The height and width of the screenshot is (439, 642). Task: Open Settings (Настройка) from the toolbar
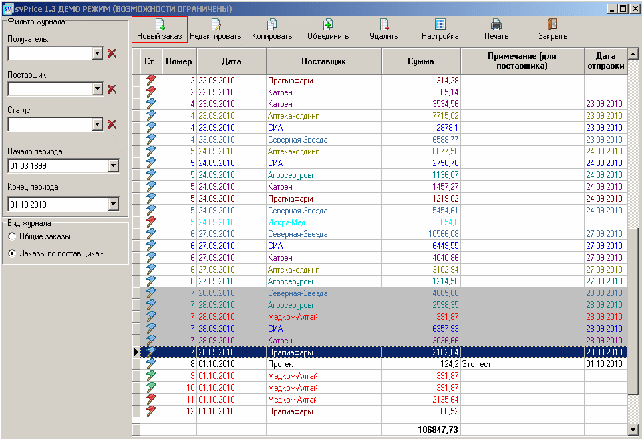440,24
